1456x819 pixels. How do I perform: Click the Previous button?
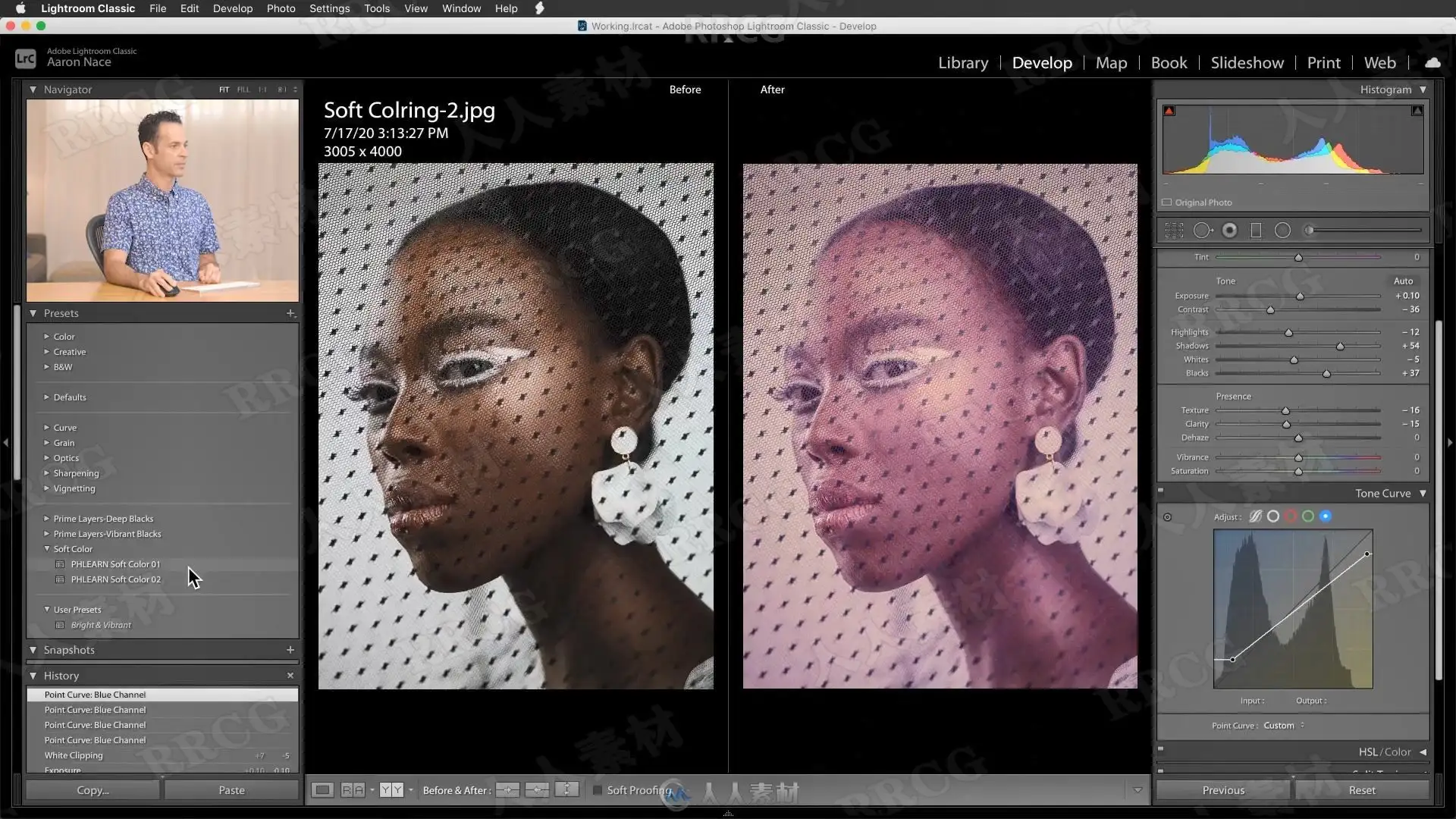click(x=1223, y=790)
